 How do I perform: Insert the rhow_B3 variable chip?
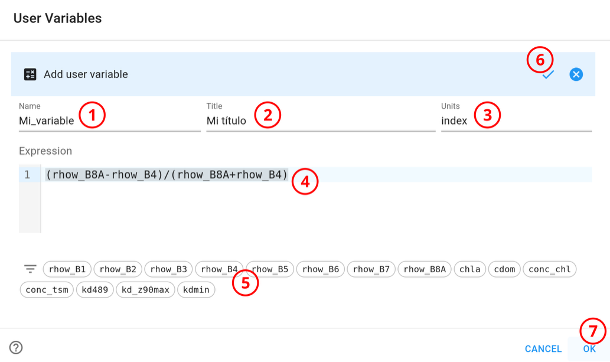click(168, 269)
